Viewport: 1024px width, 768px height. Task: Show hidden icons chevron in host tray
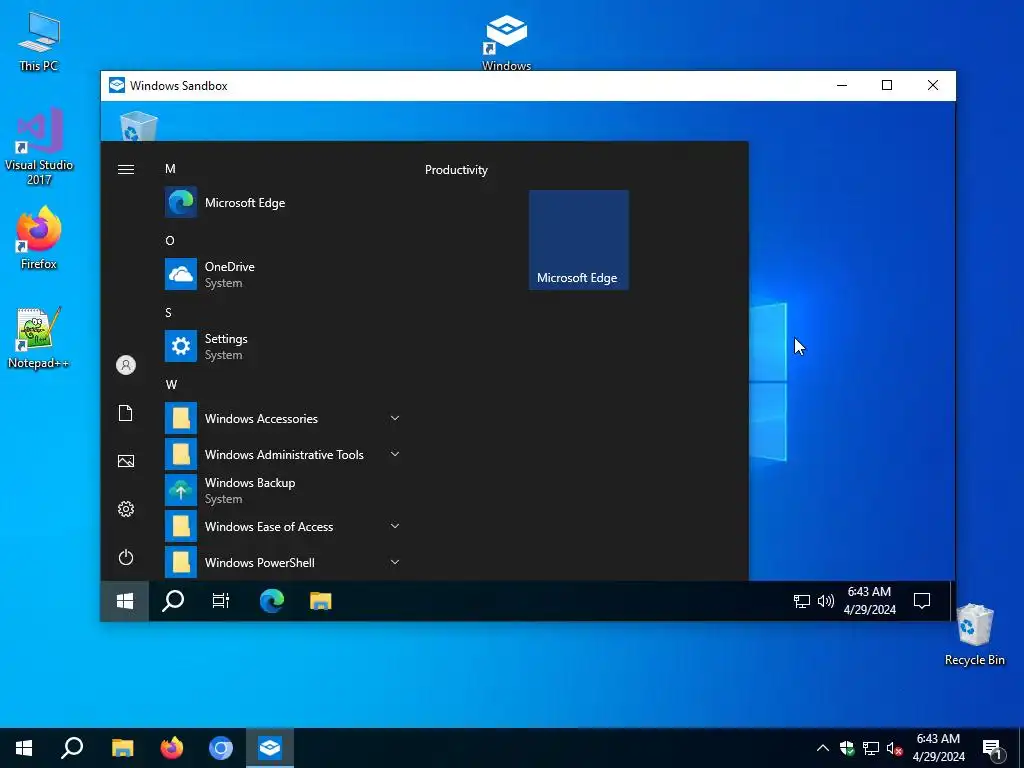[823, 748]
